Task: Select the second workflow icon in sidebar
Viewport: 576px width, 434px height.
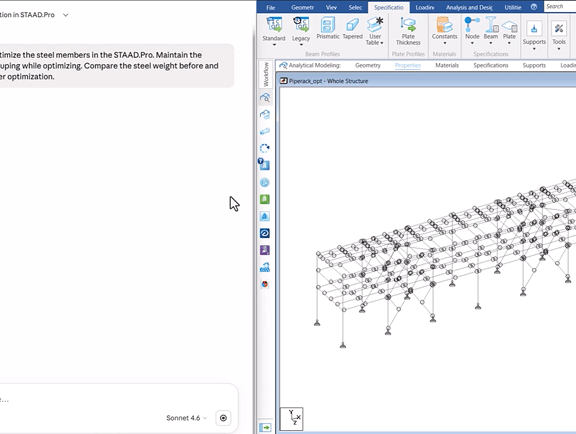Action: (265, 115)
